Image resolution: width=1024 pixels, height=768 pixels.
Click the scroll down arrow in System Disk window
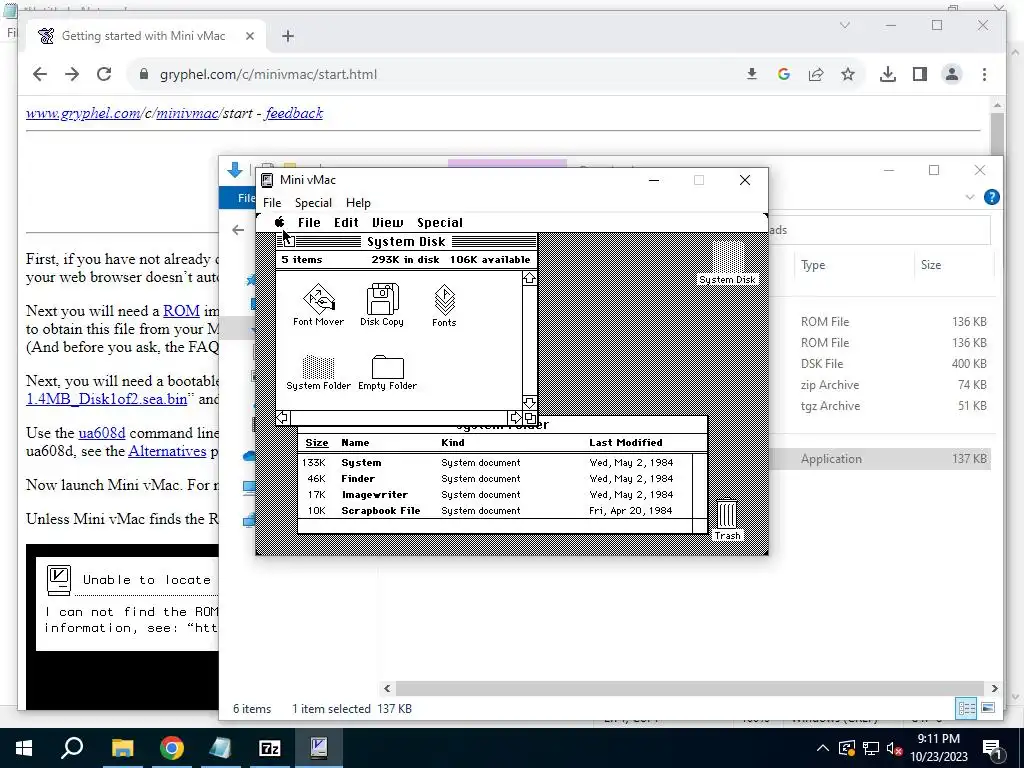[x=530, y=403]
